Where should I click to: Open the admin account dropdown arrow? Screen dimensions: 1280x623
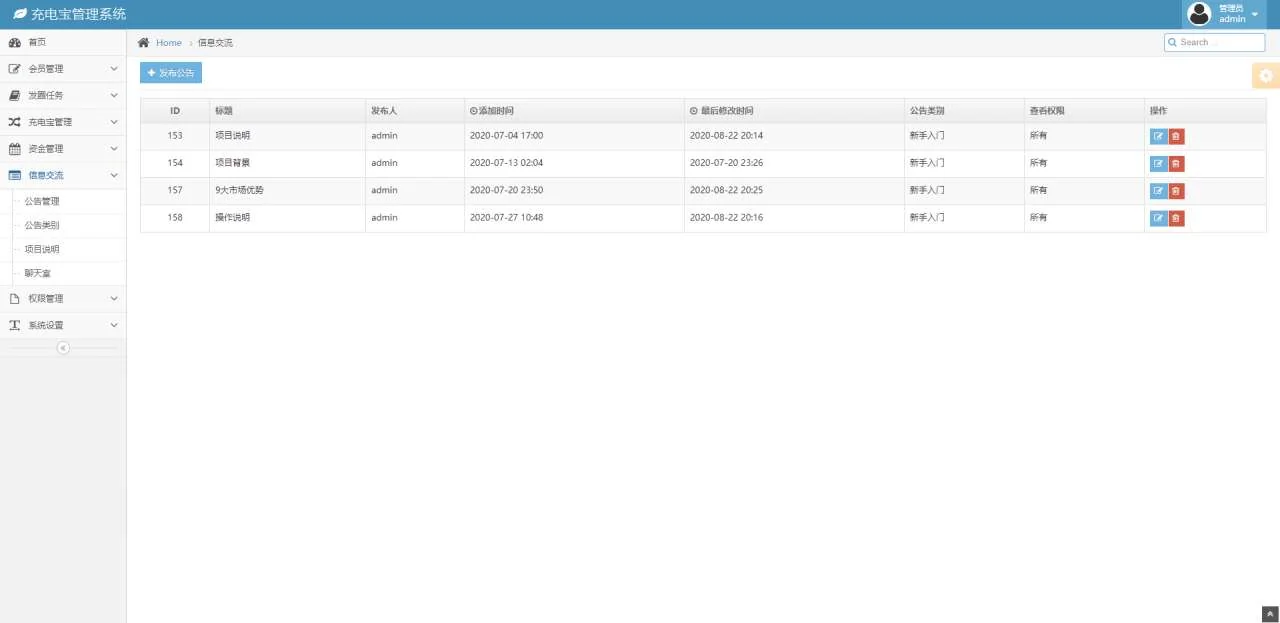(1255, 14)
